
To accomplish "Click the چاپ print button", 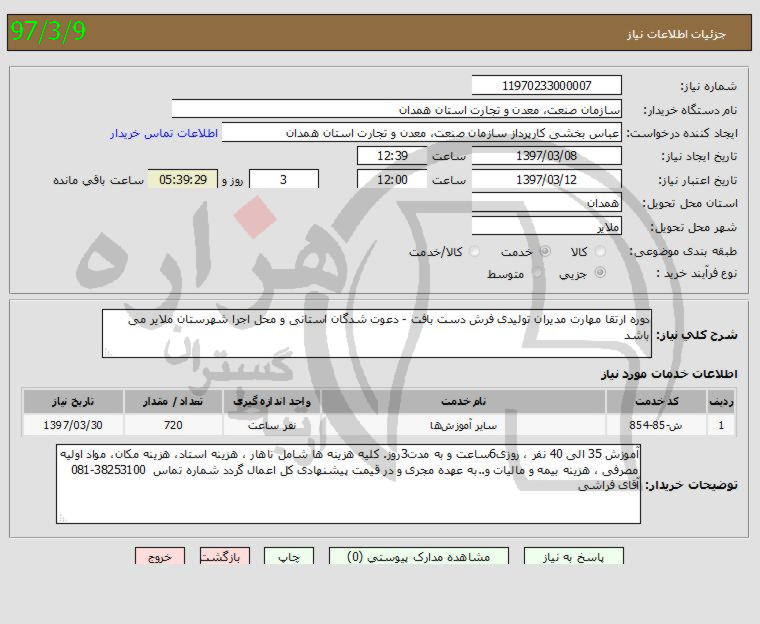I will click(x=289, y=557).
